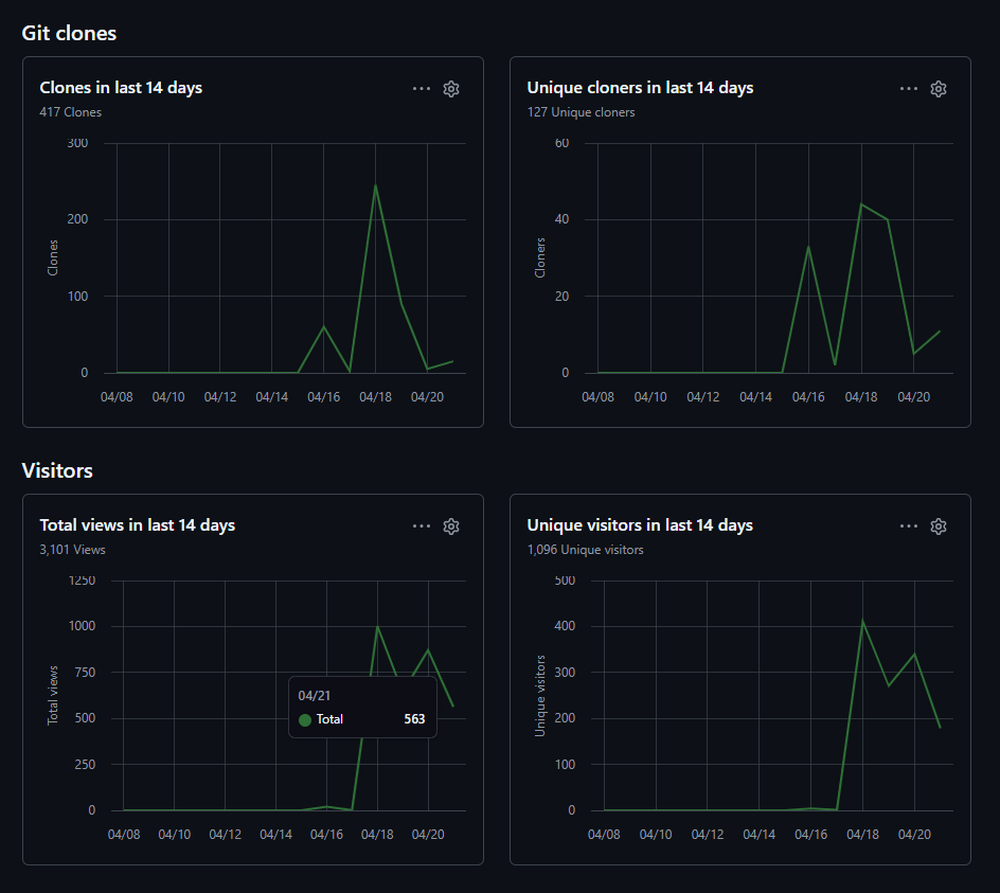The height and width of the screenshot is (893, 1000).
Task: Show the ellipsis options for Unique visitors
Action: (908, 526)
